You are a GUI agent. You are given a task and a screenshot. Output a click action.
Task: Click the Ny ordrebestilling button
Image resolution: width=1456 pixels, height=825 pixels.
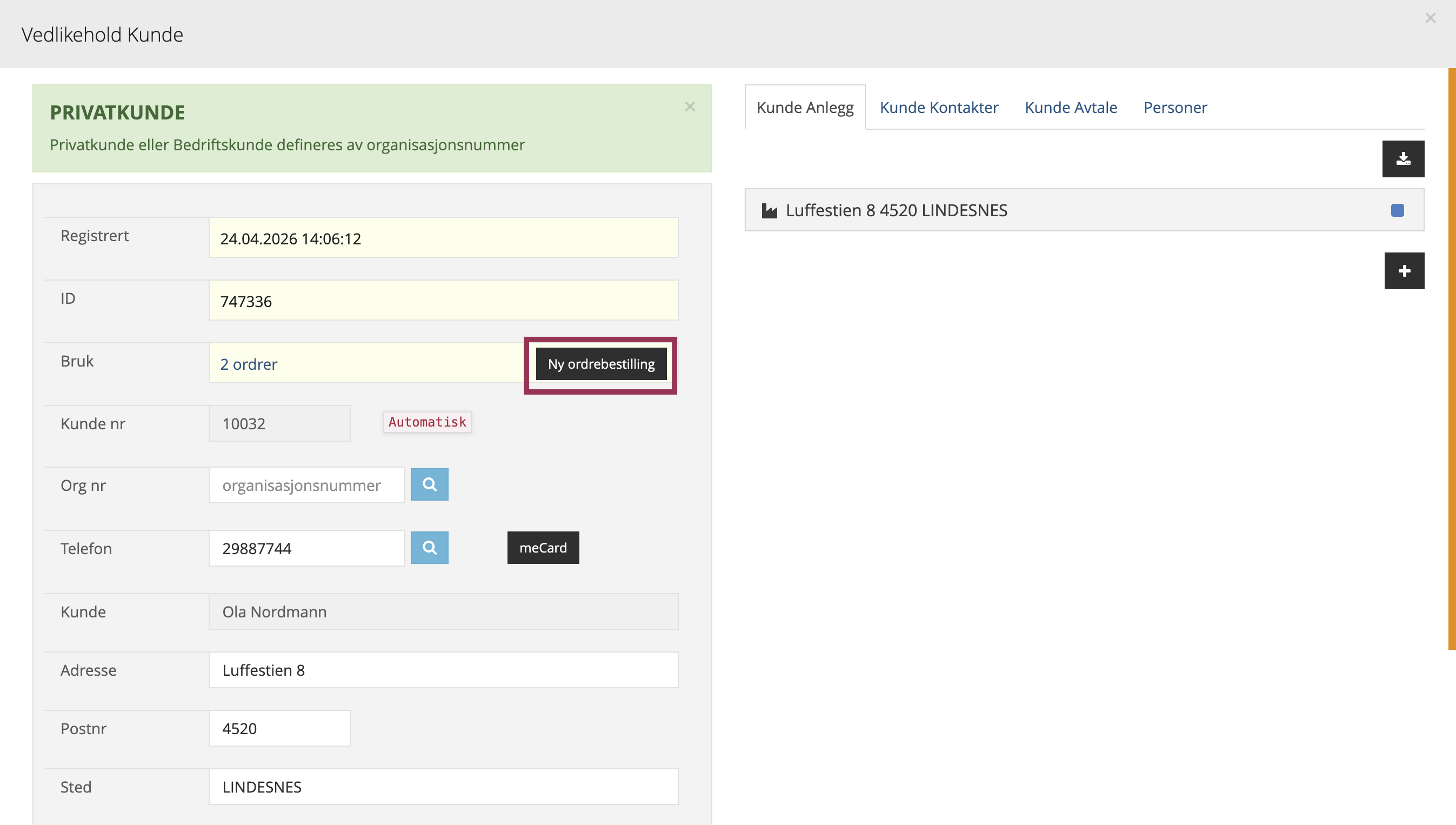[601, 364]
